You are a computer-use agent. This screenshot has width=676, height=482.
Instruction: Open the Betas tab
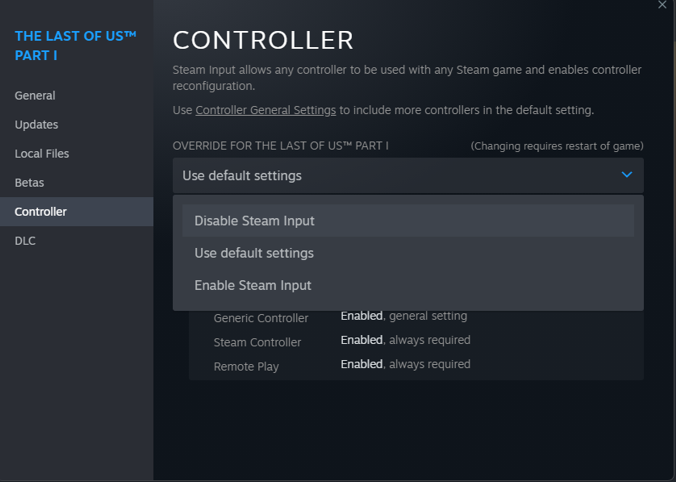30,183
